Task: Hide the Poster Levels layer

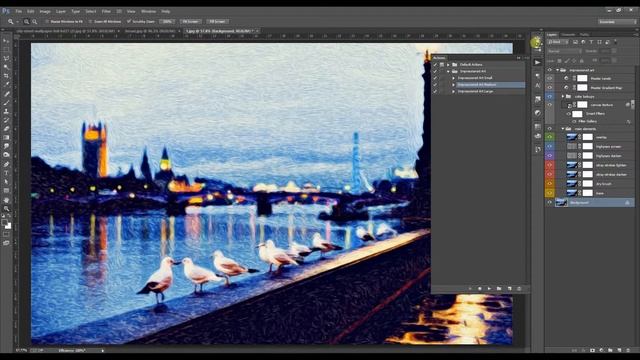Action: [550, 78]
